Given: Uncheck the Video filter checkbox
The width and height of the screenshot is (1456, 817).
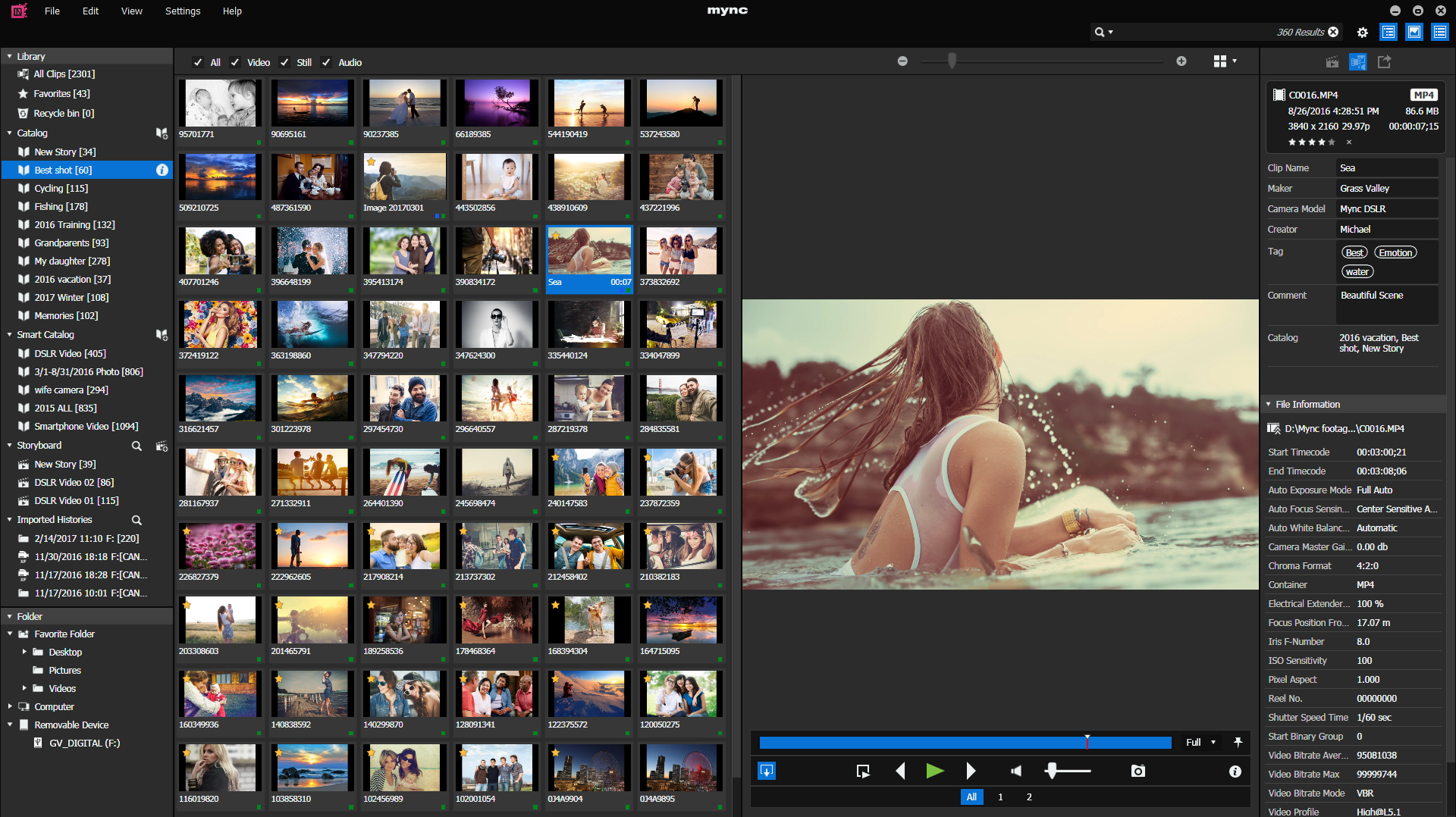Looking at the screenshot, I should pyautogui.click(x=235, y=62).
